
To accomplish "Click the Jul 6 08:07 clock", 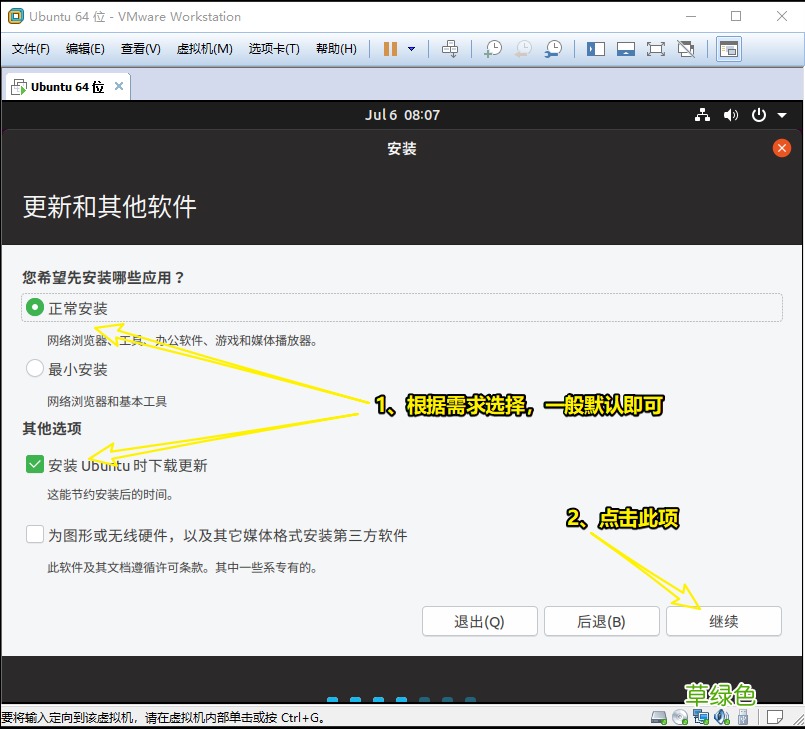I will [402, 115].
